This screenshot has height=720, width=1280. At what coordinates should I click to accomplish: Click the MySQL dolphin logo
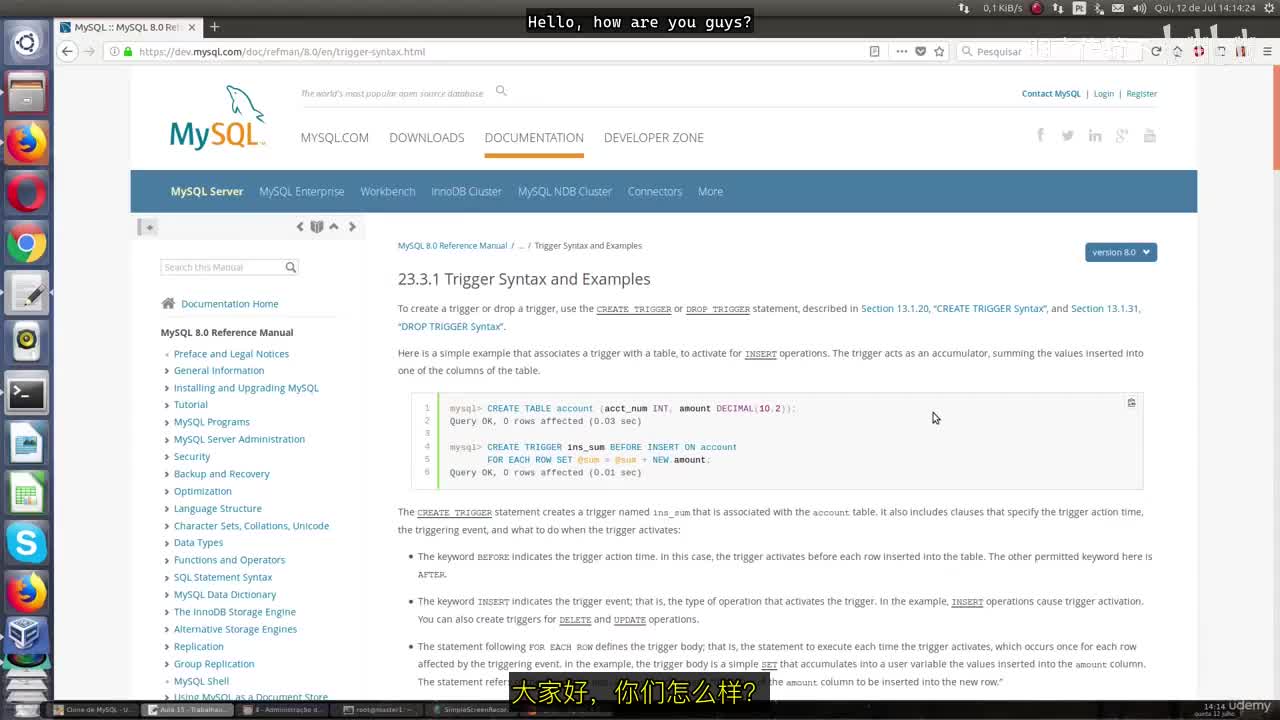218,118
